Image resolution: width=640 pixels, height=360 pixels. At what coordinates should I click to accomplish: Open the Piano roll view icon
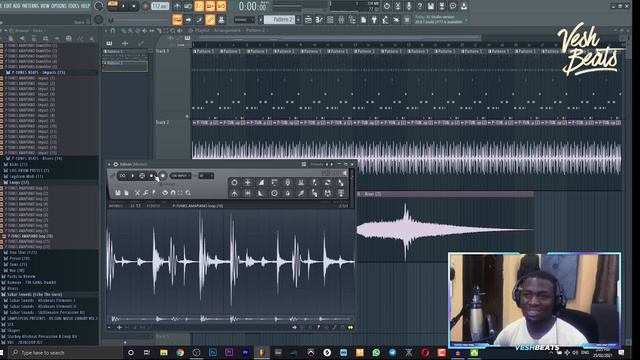(319, 20)
